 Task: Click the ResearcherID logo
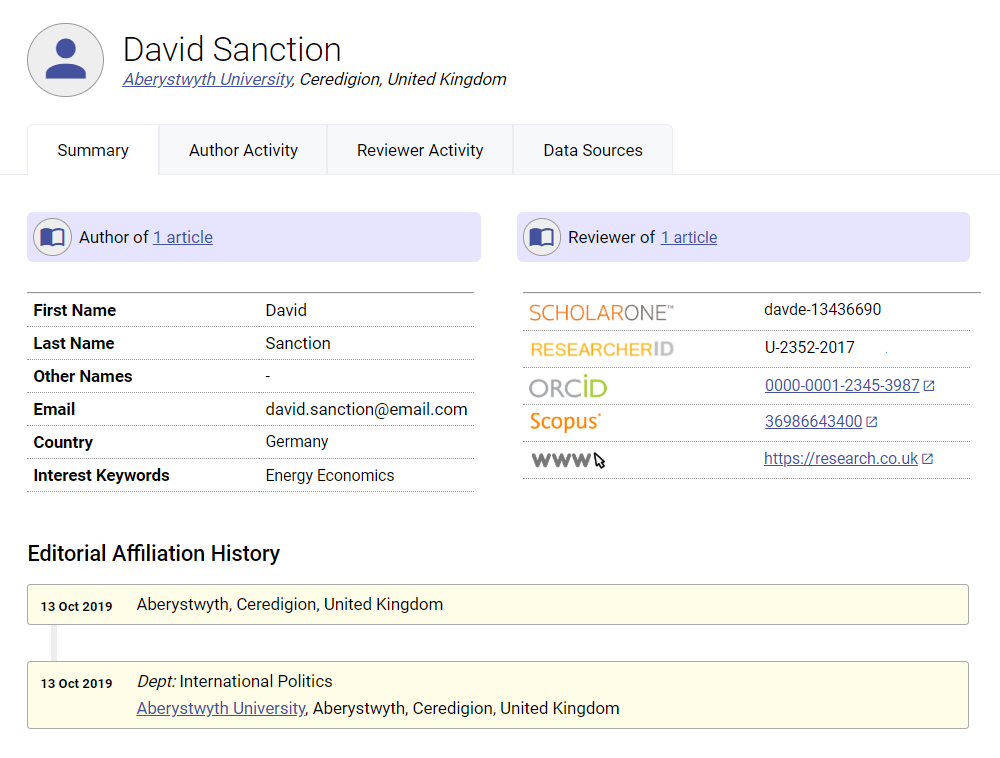601,350
